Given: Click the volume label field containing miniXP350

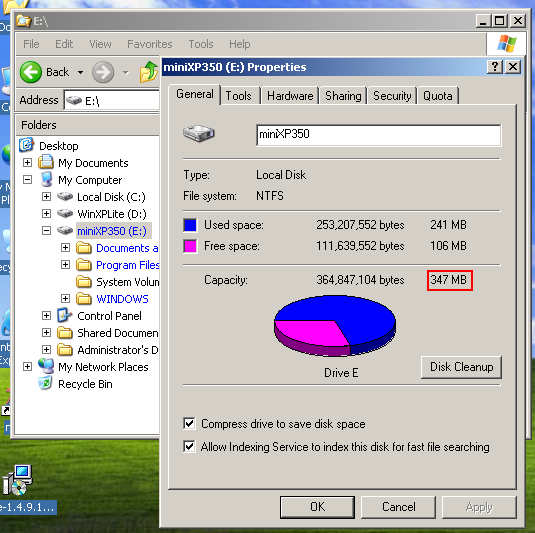Looking at the screenshot, I should (379, 135).
